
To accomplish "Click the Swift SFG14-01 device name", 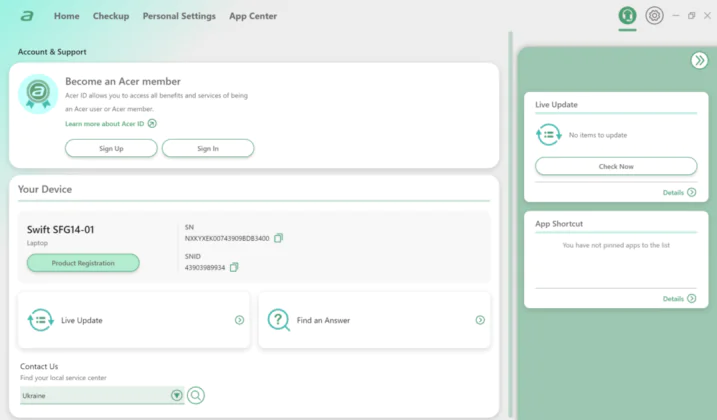I will [x=60, y=230].
